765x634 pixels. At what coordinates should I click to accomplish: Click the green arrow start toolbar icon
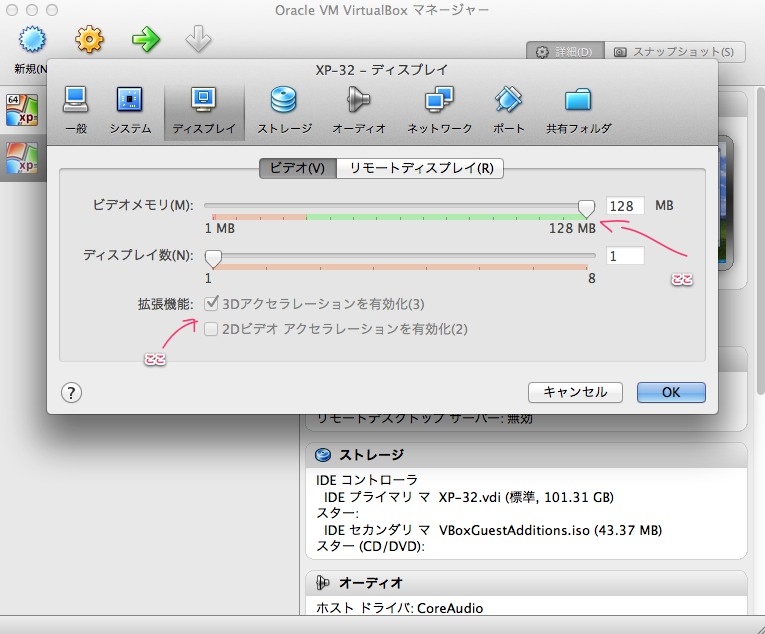[x=145, y=40]
